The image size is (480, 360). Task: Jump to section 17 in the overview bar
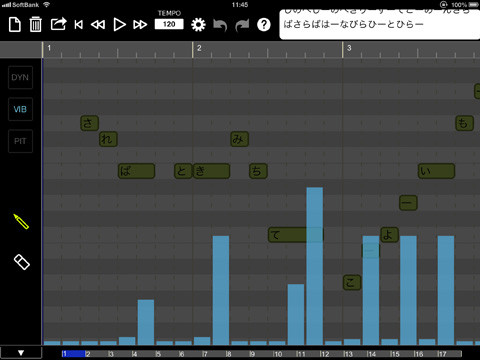pyautogui.click(x=449, y=354)
